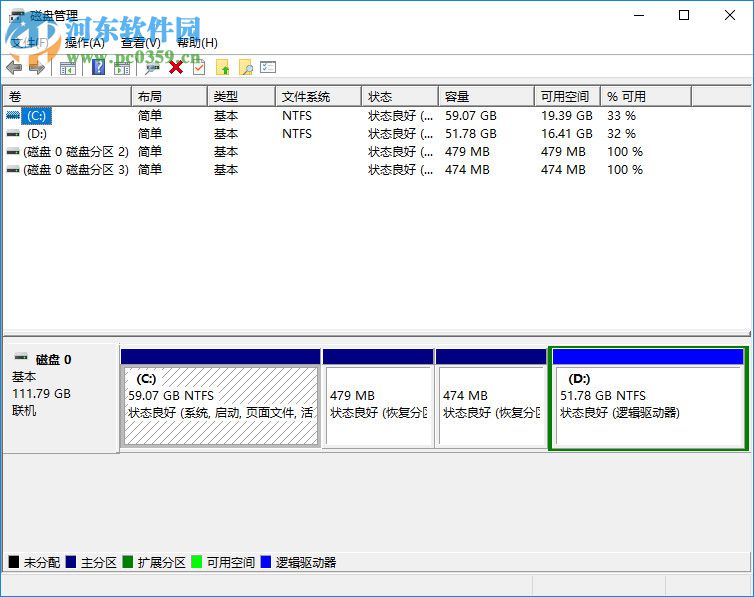Click the folder with magnifier search icon
The height and width of the screenshot is (597, 754).
[246, 67]
